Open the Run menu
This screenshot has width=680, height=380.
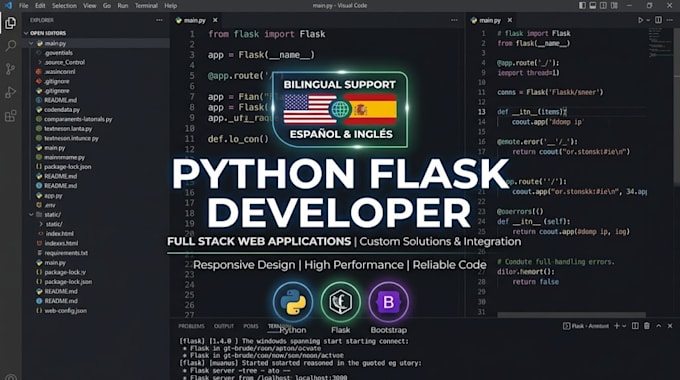(x=123, y=6)
